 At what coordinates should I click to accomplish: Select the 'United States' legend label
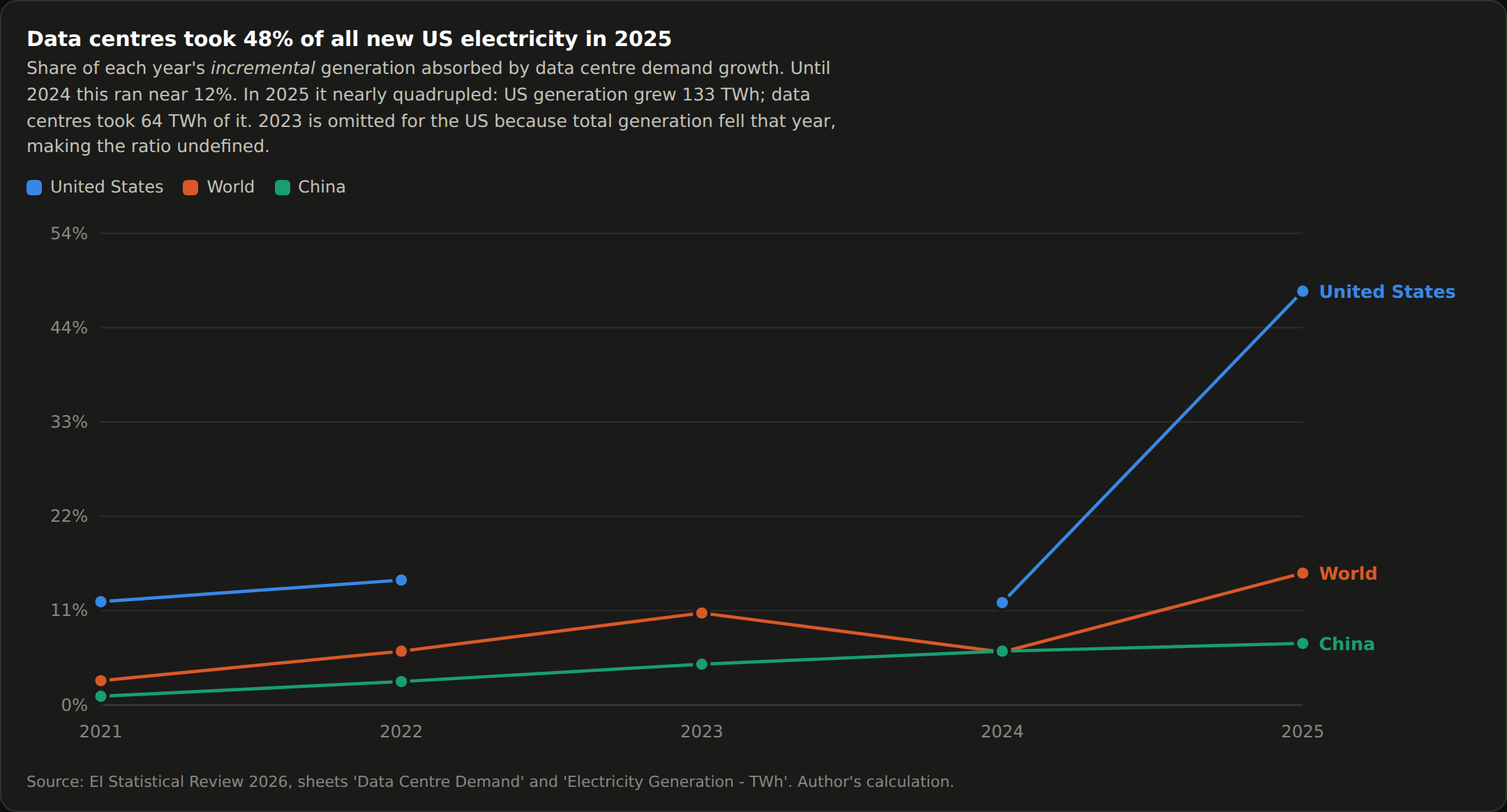point(107,187)
